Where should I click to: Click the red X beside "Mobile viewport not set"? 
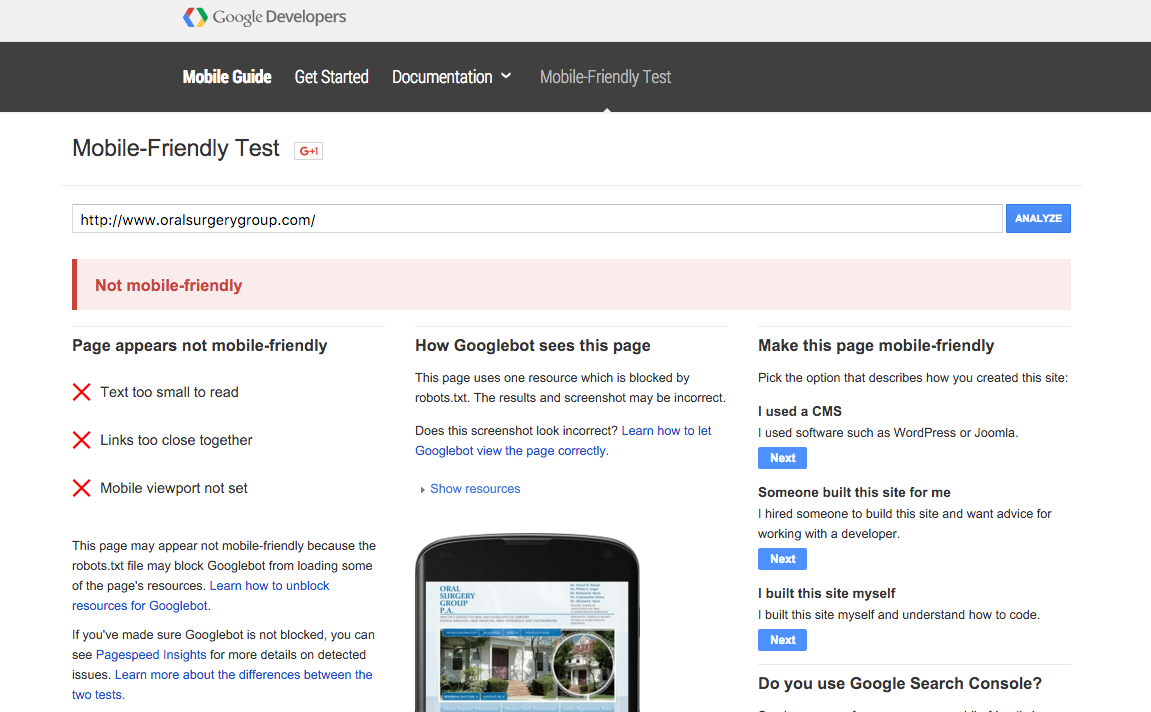81,488
